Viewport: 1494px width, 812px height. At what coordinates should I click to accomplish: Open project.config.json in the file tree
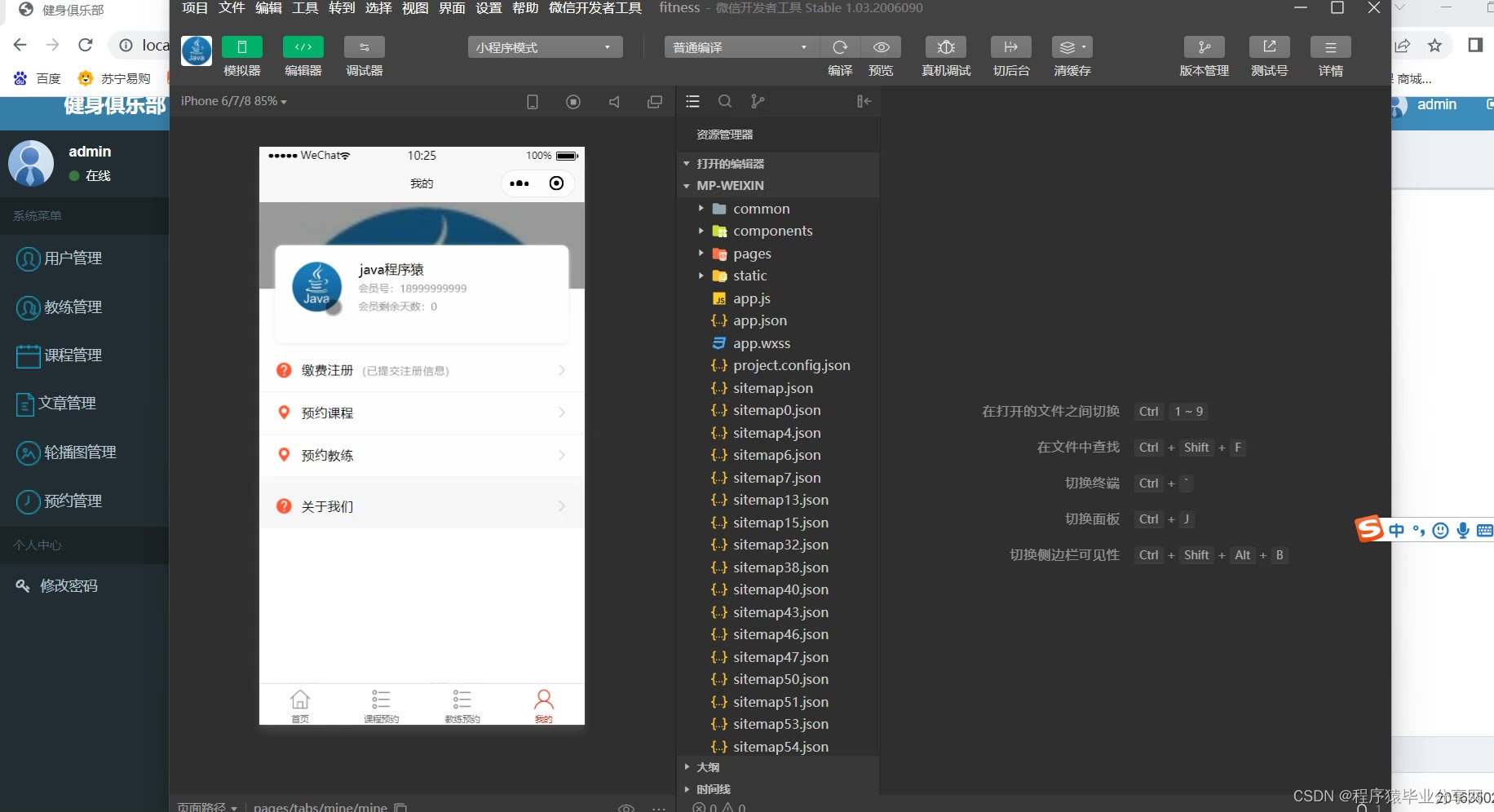[x=778, y=365]
